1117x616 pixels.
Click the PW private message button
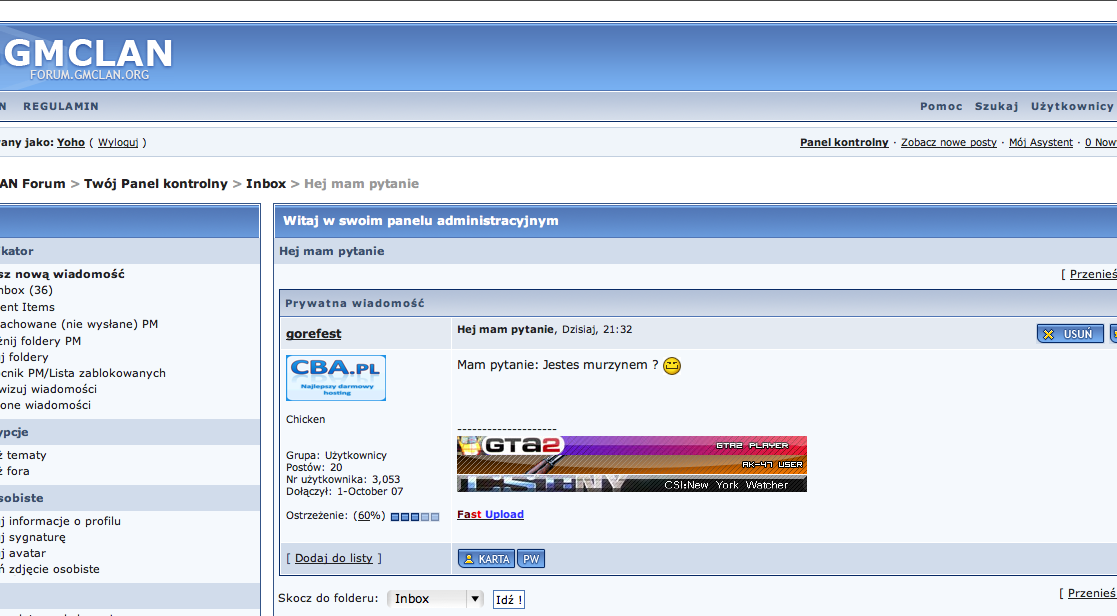531,559
